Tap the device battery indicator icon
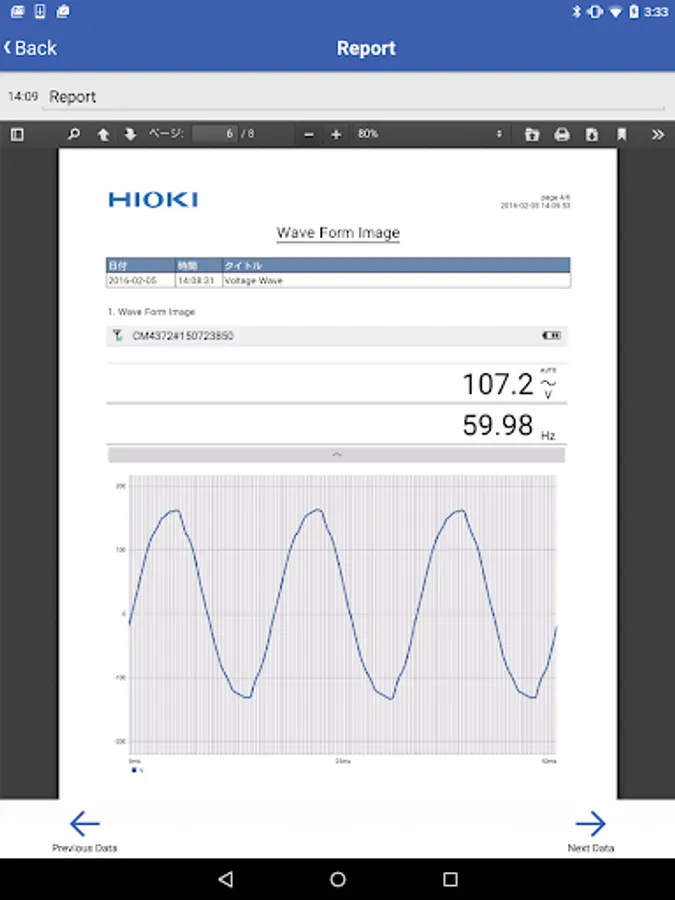Image resolution: width=675 pixels, height=900 pixels. pos(552,335)
